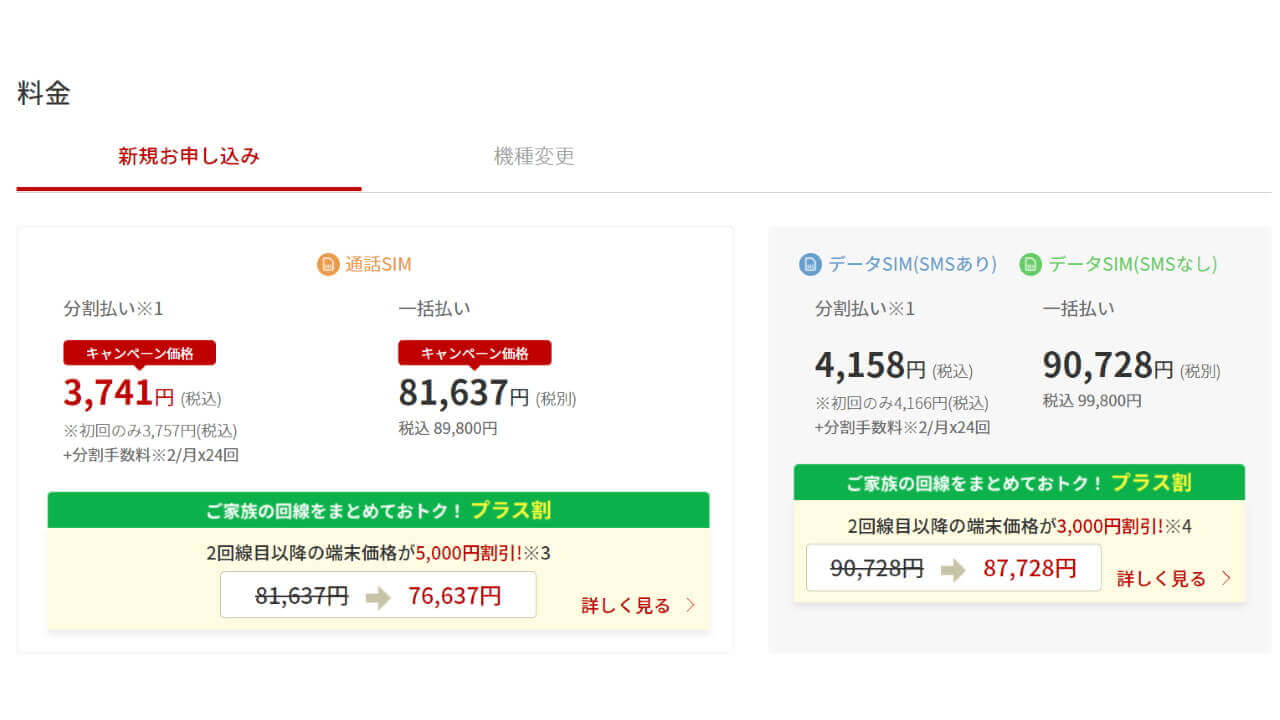This screenshot has height=720, width=1280.
Task: Open 詳しく見る link in 通話SIM panel
Action: point(626,605)
